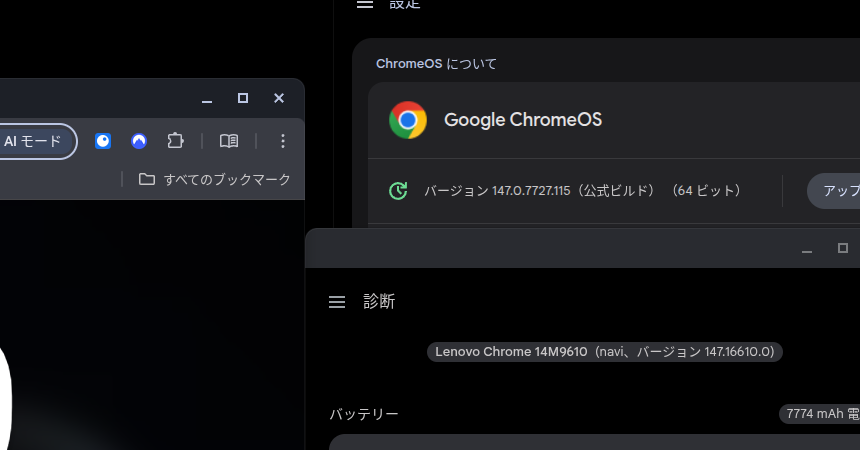Maximize the 診断 diagnostics window
This screenshot has height=450, width=860.
[843, 249]
